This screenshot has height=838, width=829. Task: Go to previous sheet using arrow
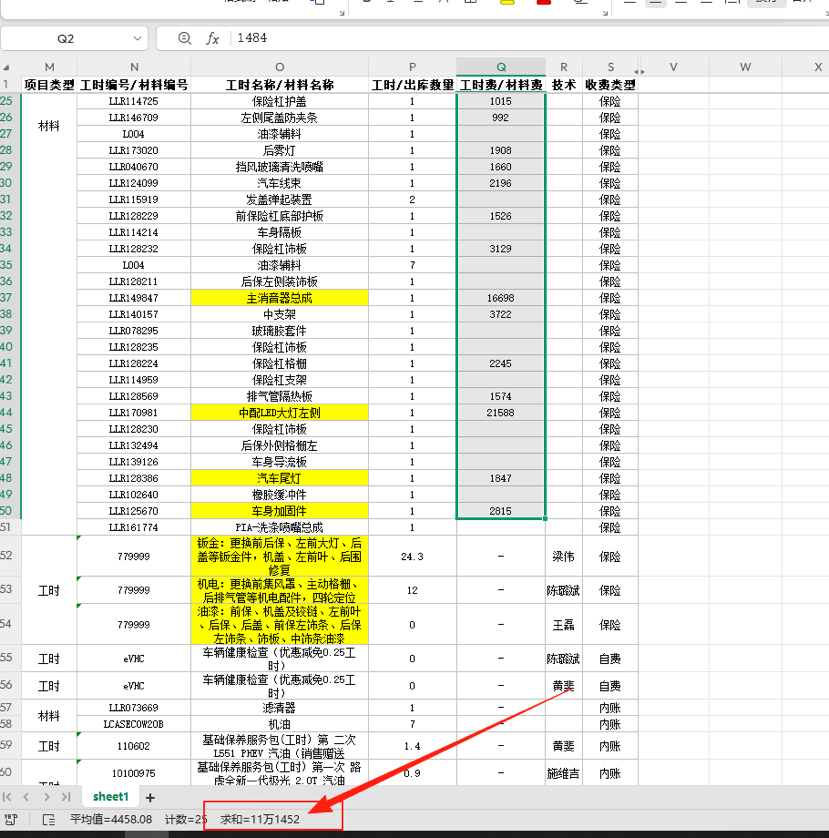point(27,797)
